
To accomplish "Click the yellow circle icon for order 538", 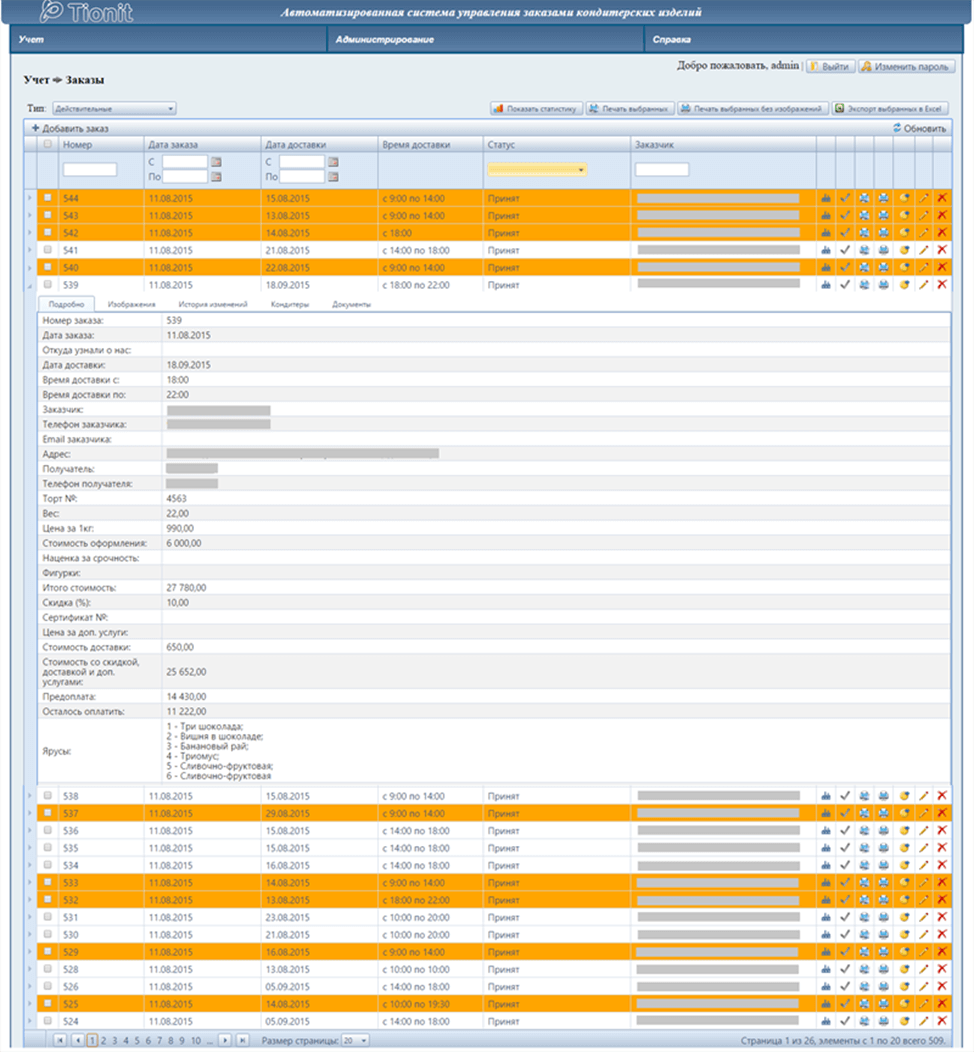I will [x=904, y=796].
